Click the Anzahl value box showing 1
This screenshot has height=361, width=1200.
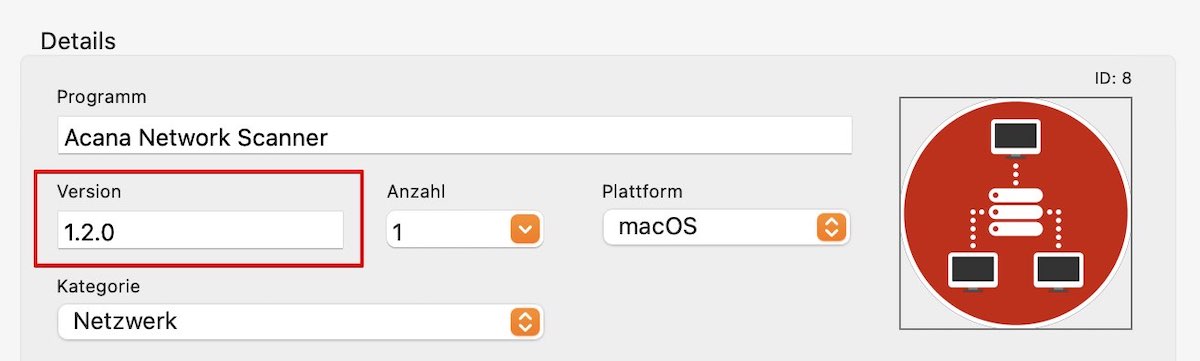coord(464,231)
